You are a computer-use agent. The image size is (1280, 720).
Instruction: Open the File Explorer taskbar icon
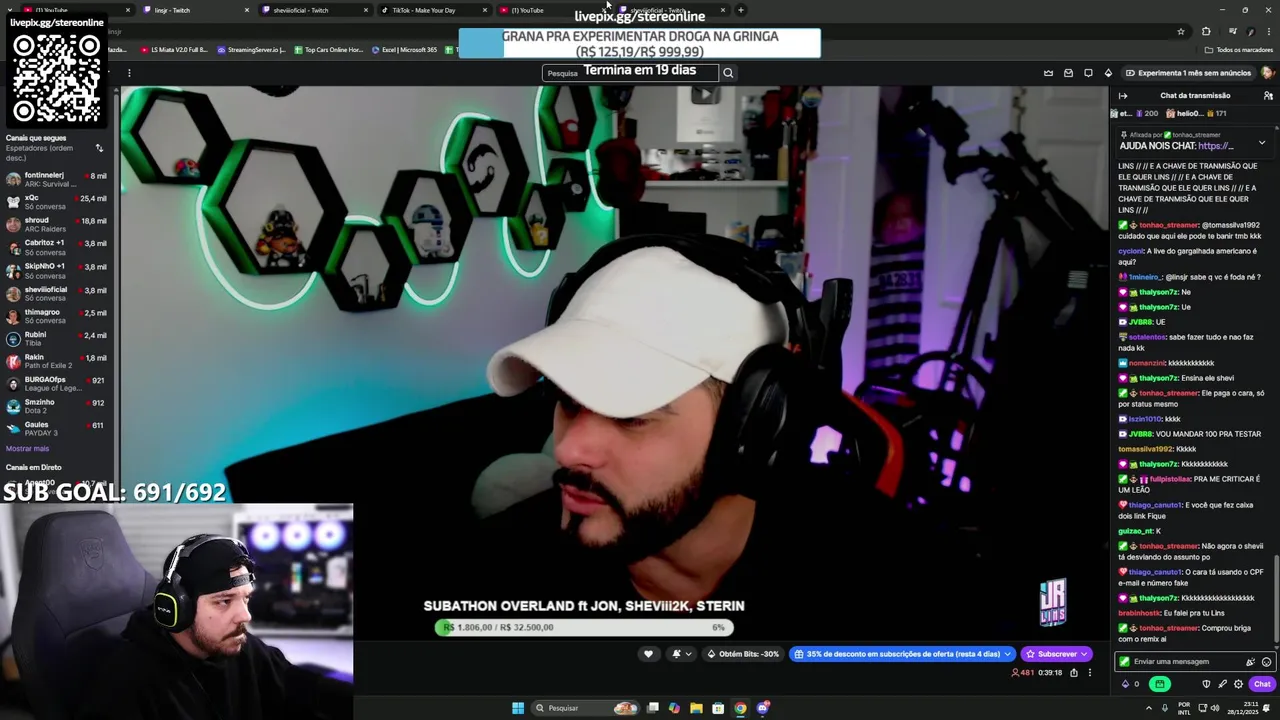[696, 708]
